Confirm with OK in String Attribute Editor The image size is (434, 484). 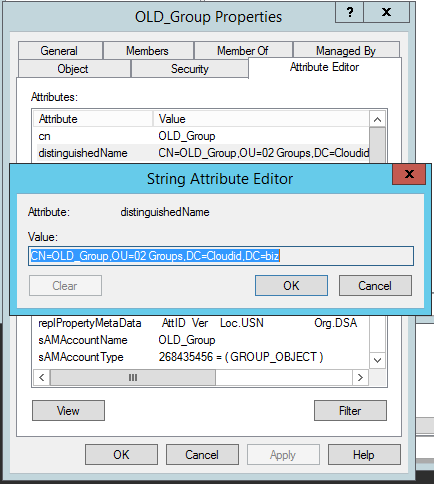pyautogui.click(x=291, y=285)
